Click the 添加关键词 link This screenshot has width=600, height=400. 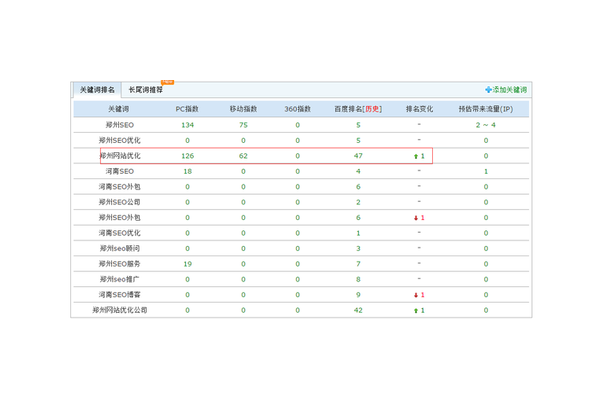pyautogui.click(x=509, y=90)
